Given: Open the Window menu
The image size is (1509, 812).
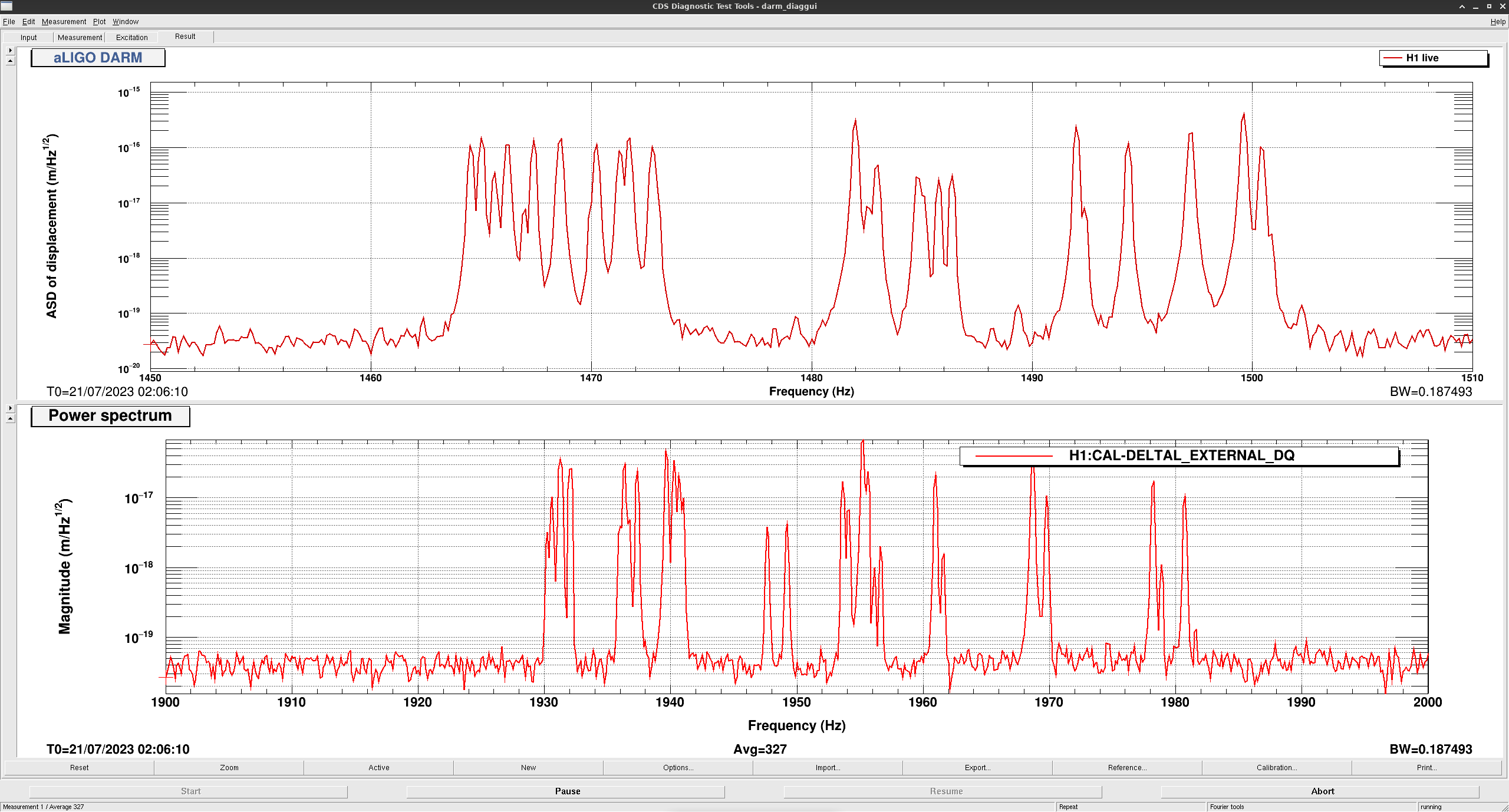Looking at the screenshot, I should (126, 22).
